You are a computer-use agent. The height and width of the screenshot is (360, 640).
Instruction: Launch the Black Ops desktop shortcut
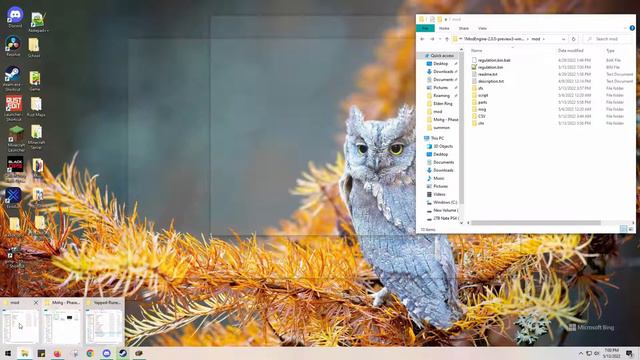15,169
